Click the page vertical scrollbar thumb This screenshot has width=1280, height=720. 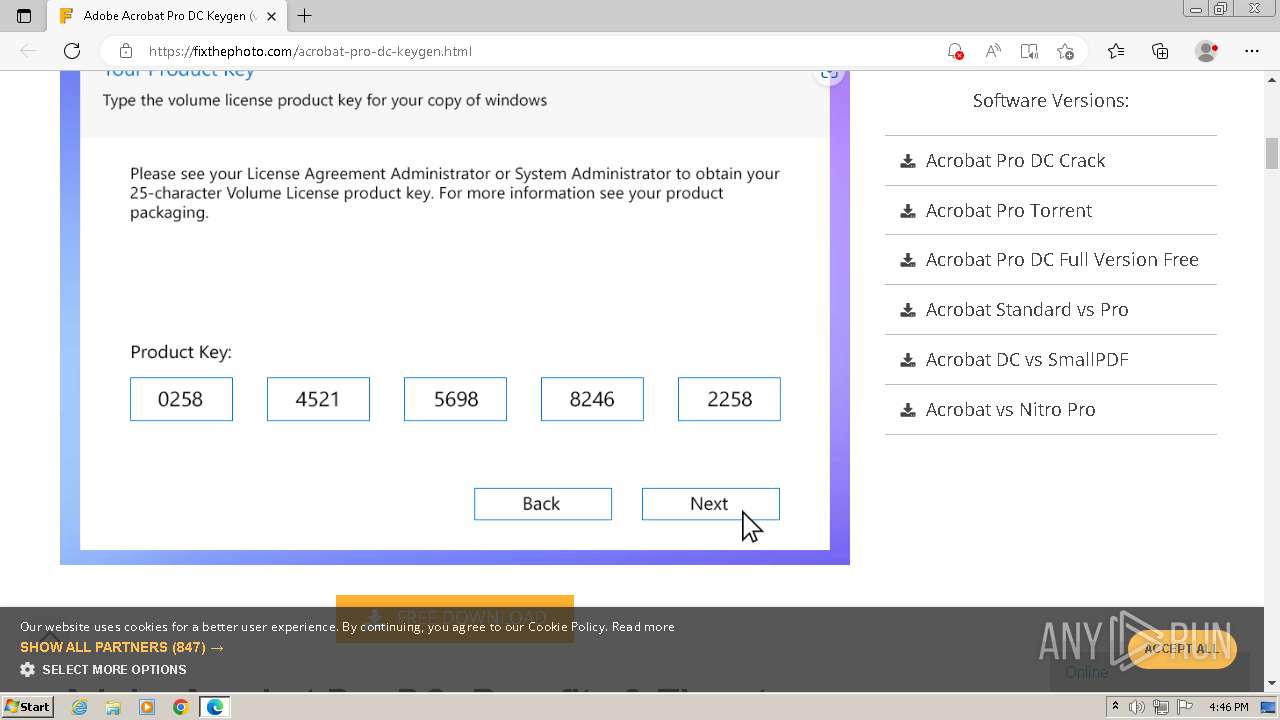click(1272, 153)
